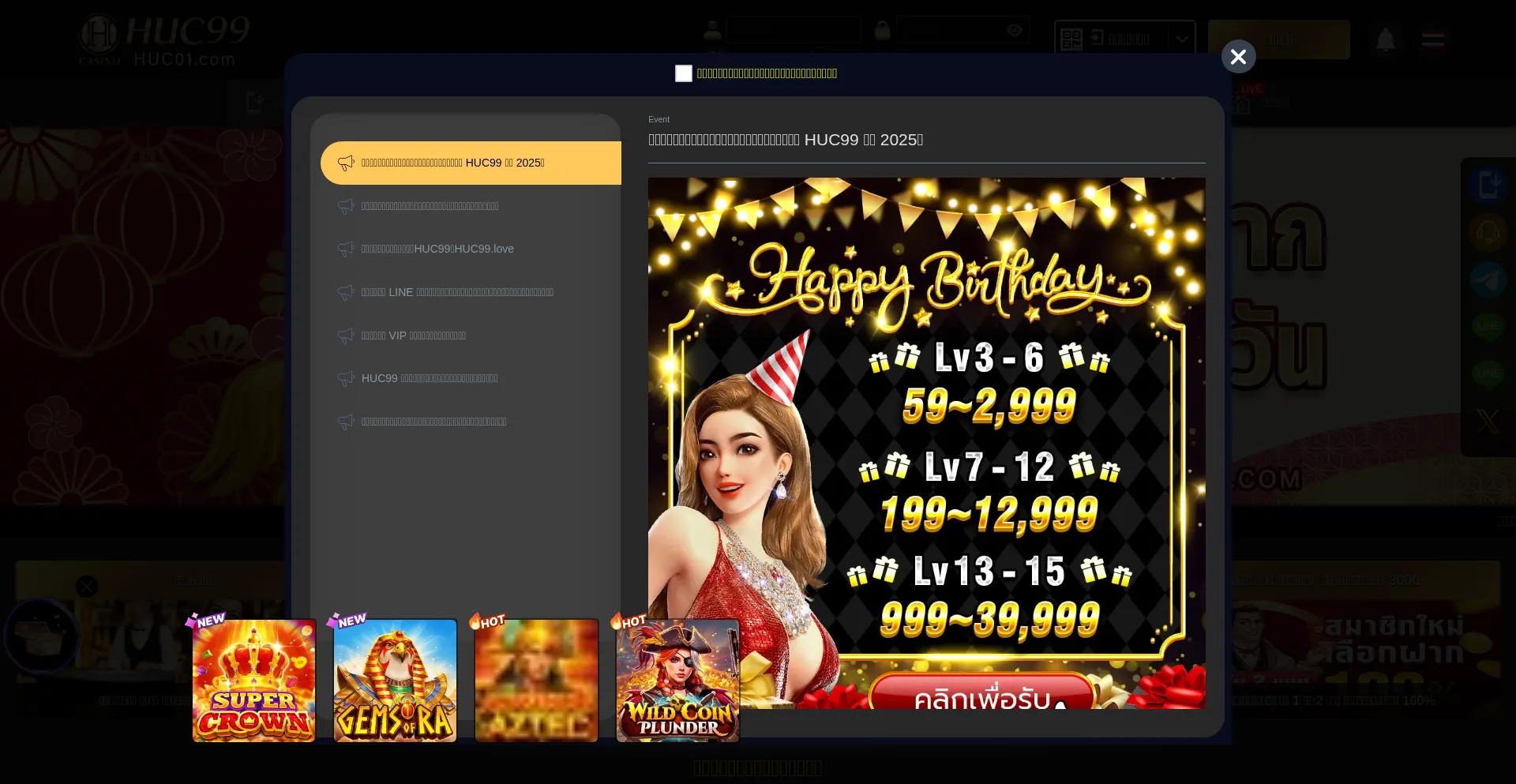Open the Super Crown game thumbnail
The image size is (1516, 784).
253,681
